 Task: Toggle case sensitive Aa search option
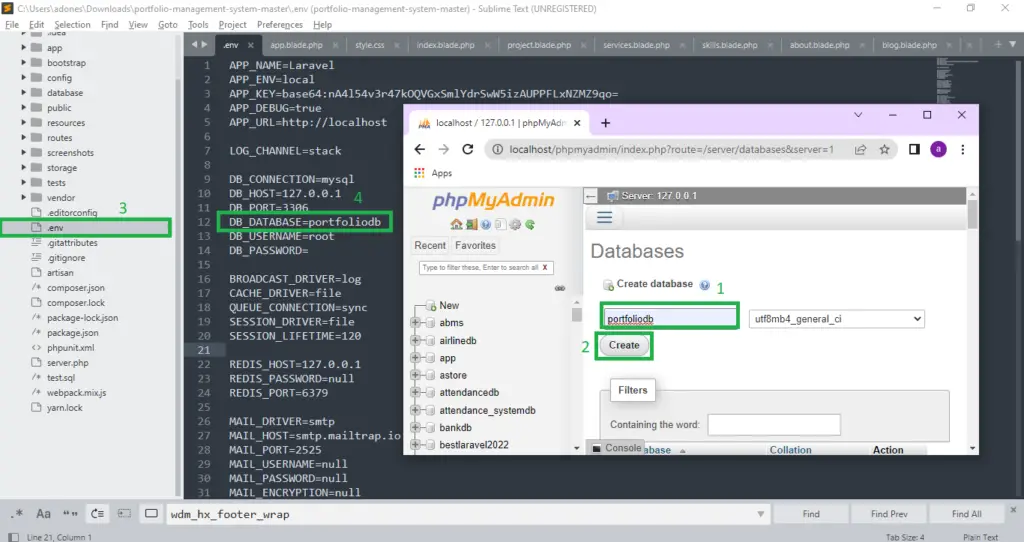[44, 514]
